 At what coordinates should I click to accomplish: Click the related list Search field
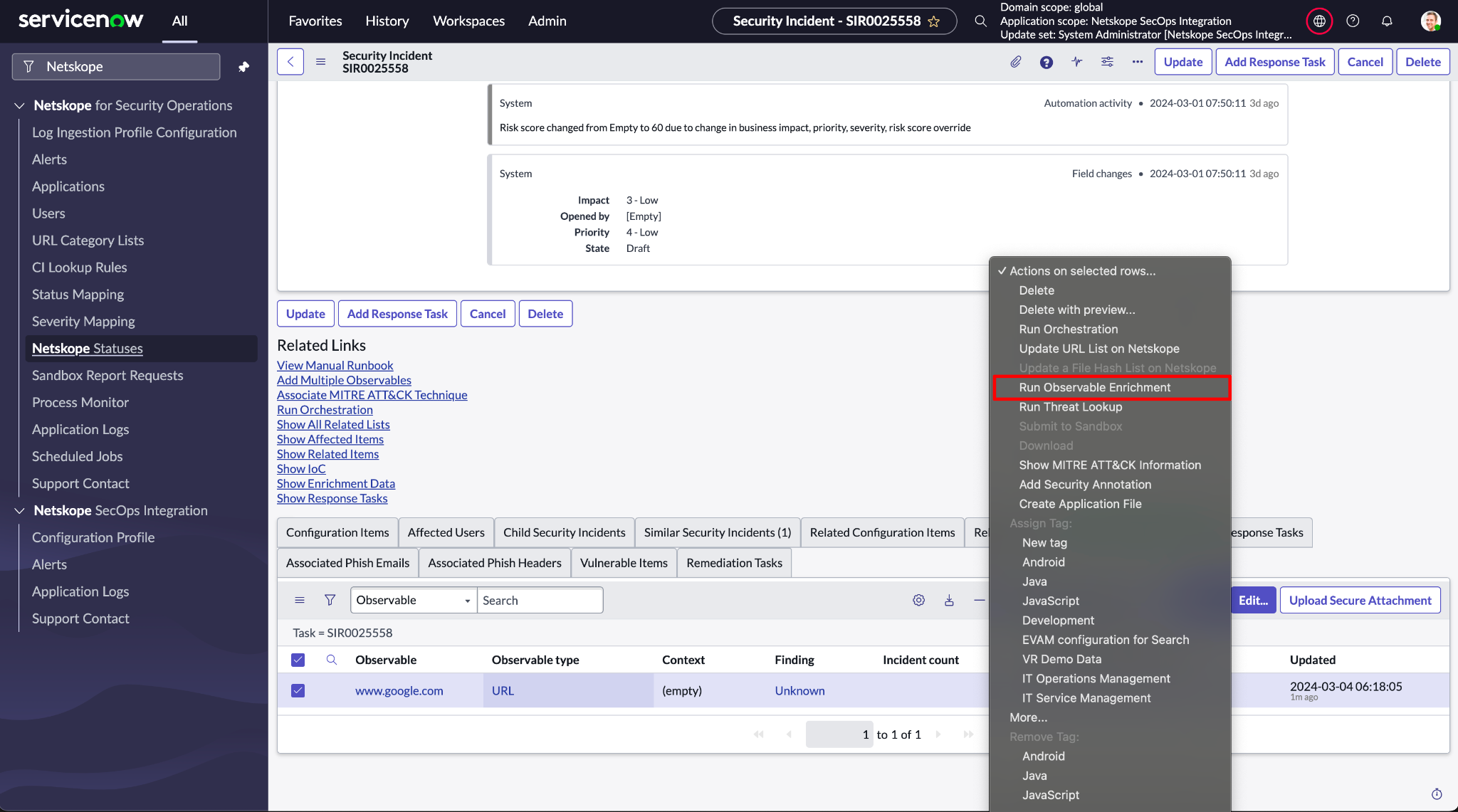point(540,600)
